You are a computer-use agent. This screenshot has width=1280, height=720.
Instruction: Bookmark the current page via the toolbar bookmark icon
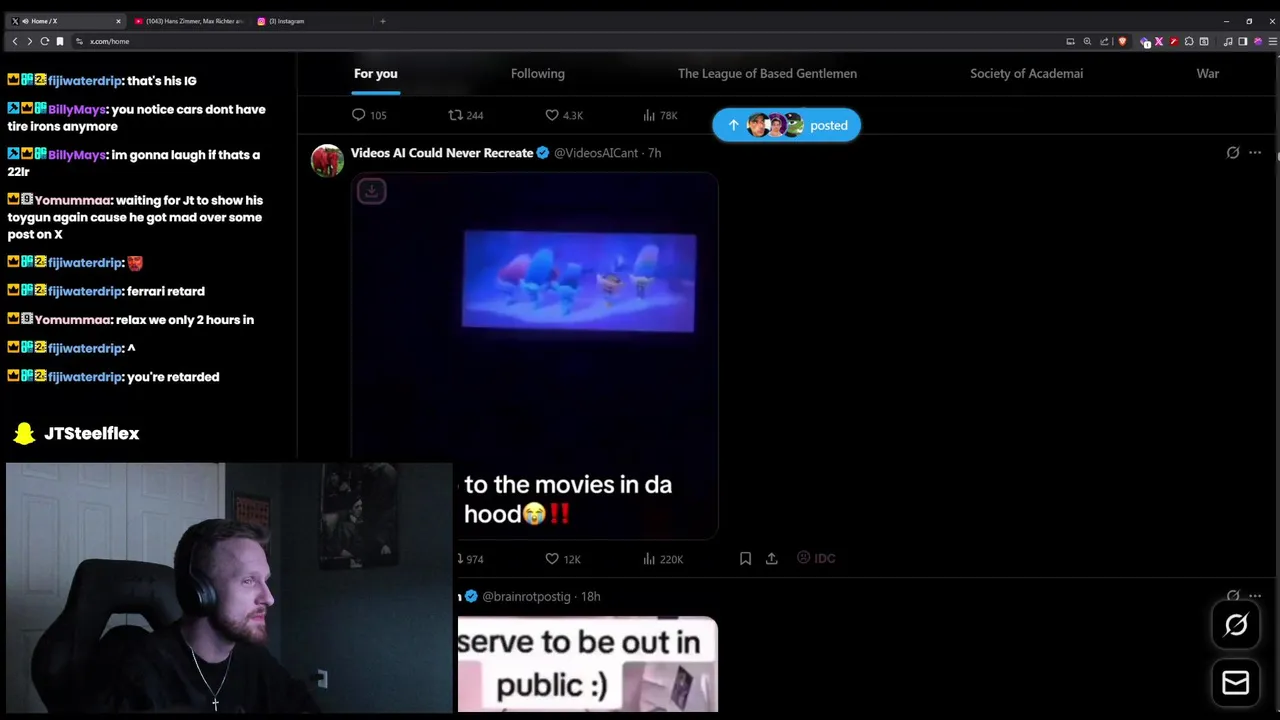point(60,41)
